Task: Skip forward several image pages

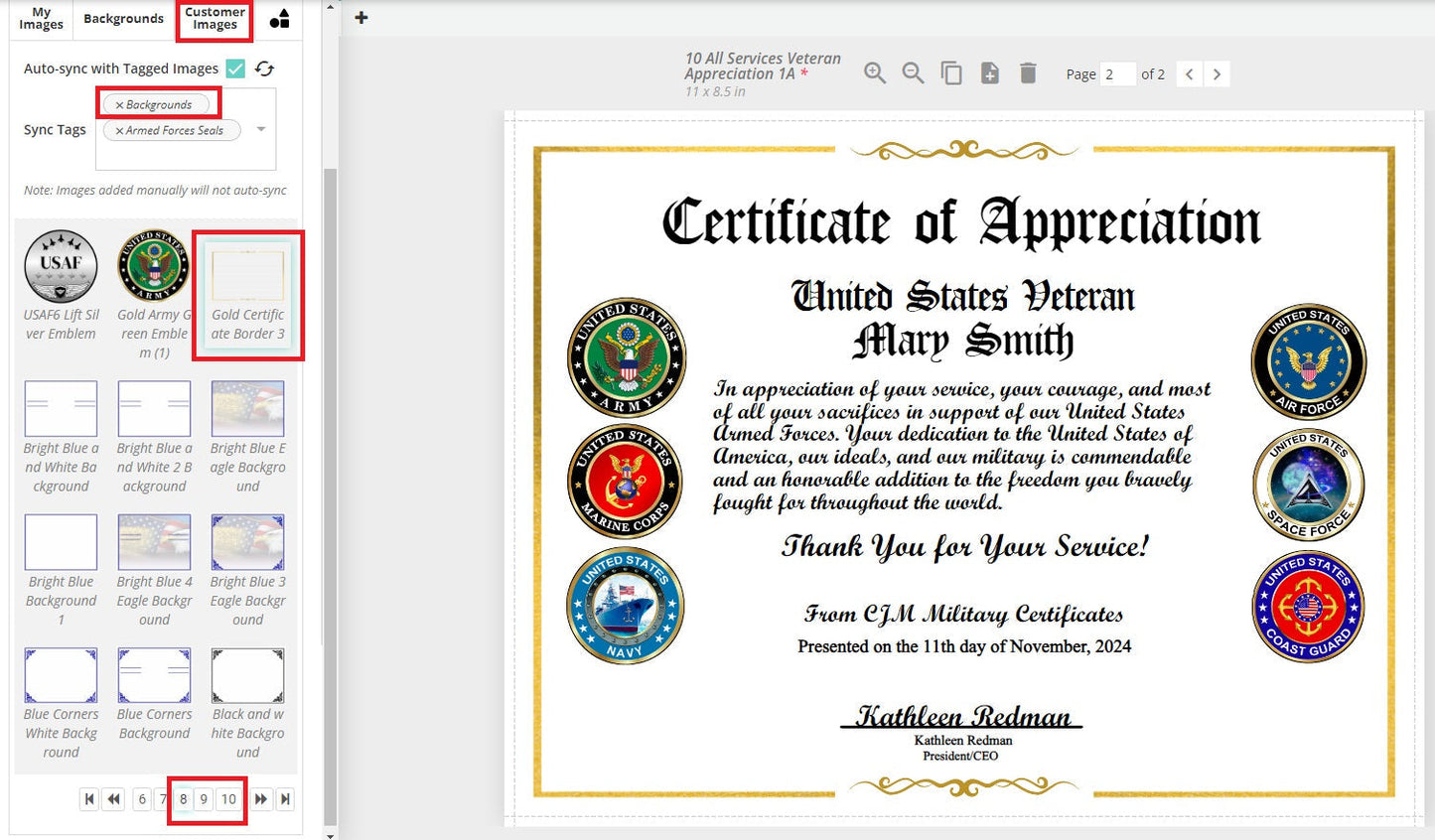Action: point(261,799)
